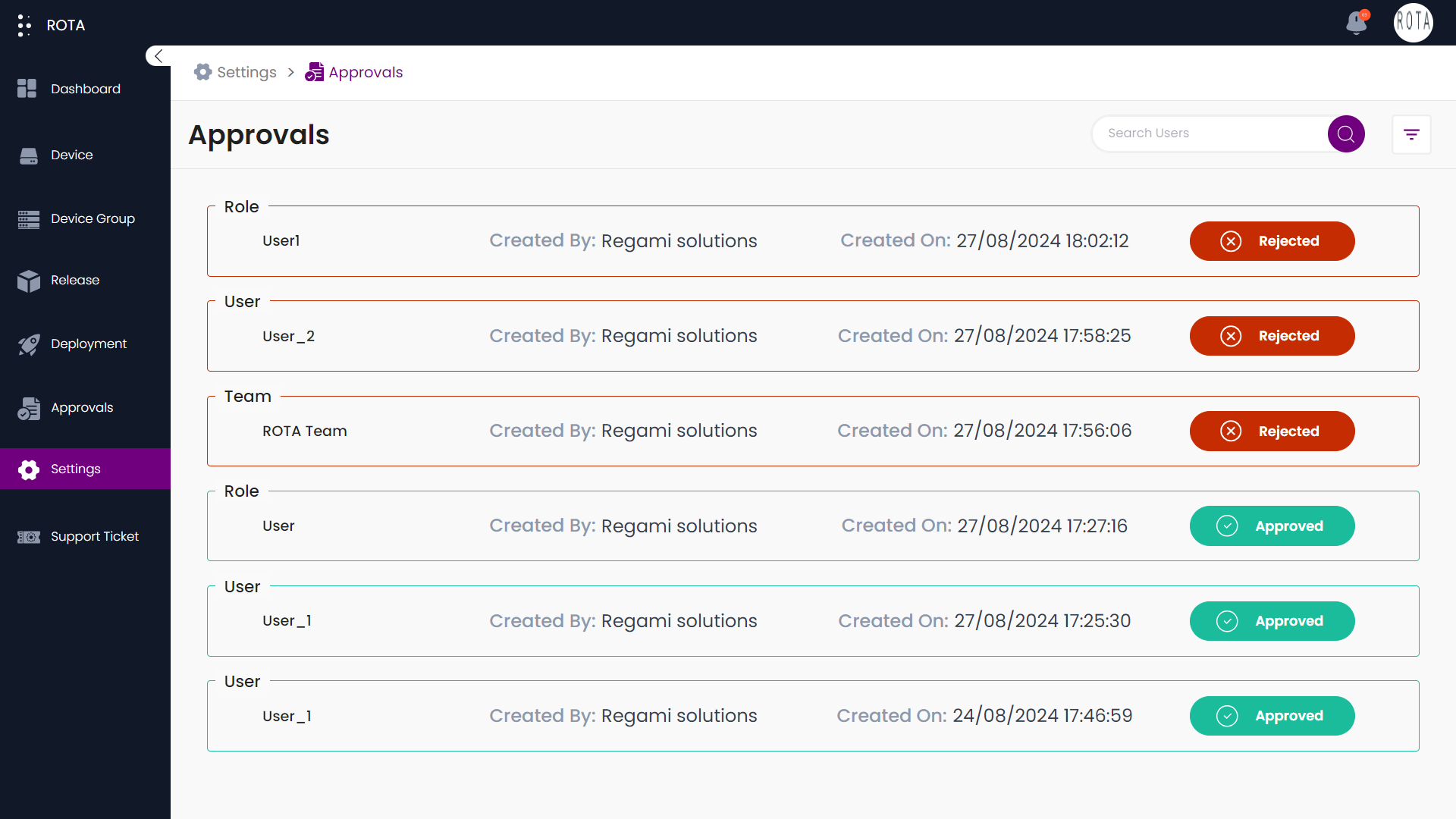Collapse the sidebar with the arrow
1456x819 pixels.
click(158, 56)
